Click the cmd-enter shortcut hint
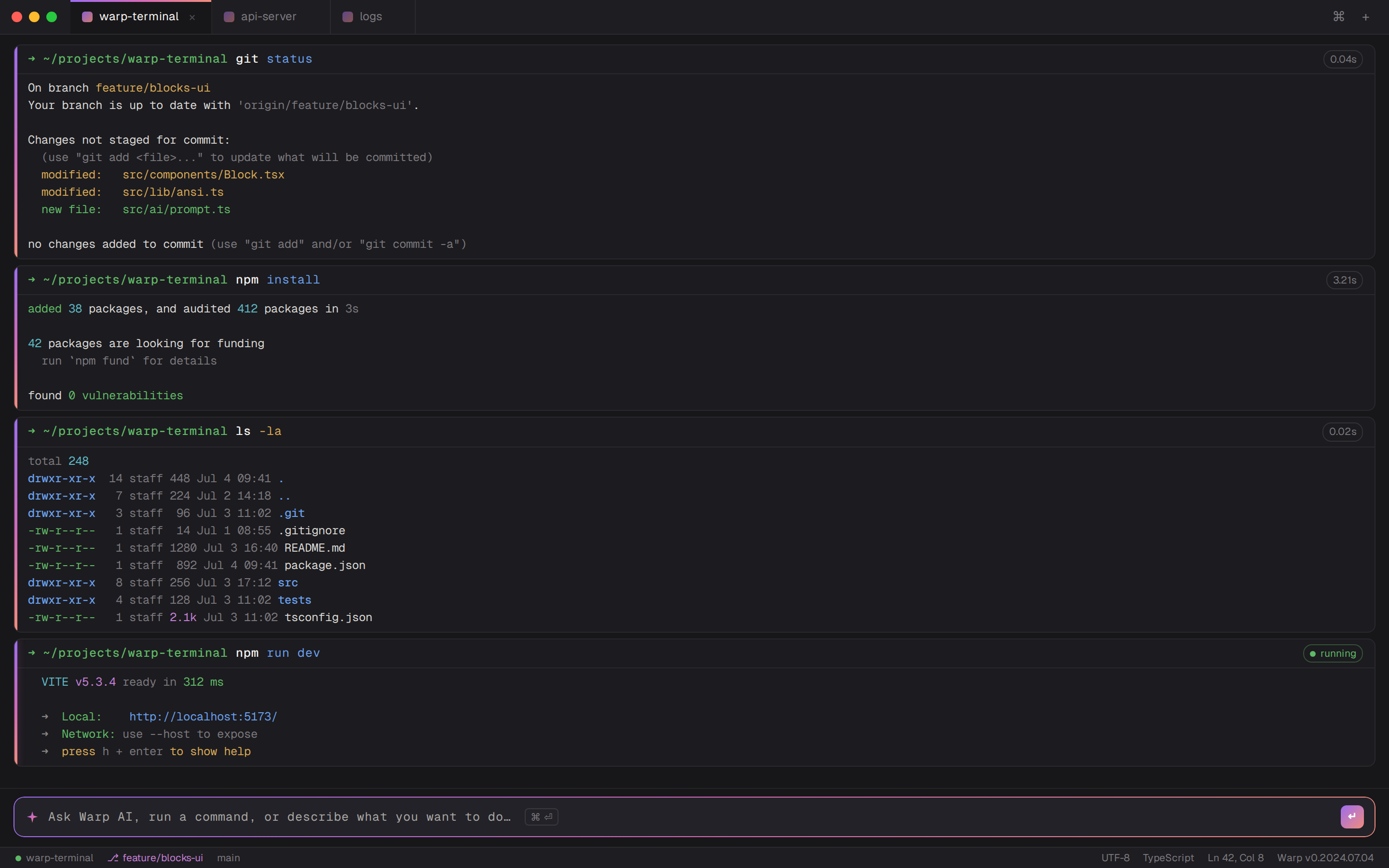This screenshot has height=868, width=1389. [x=541, y=817]
